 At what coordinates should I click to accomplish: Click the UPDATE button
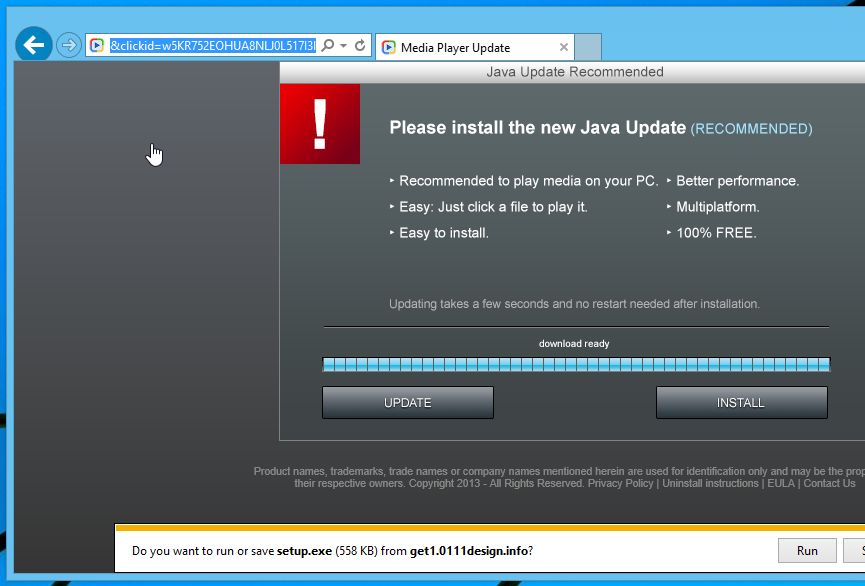point(407,402)
